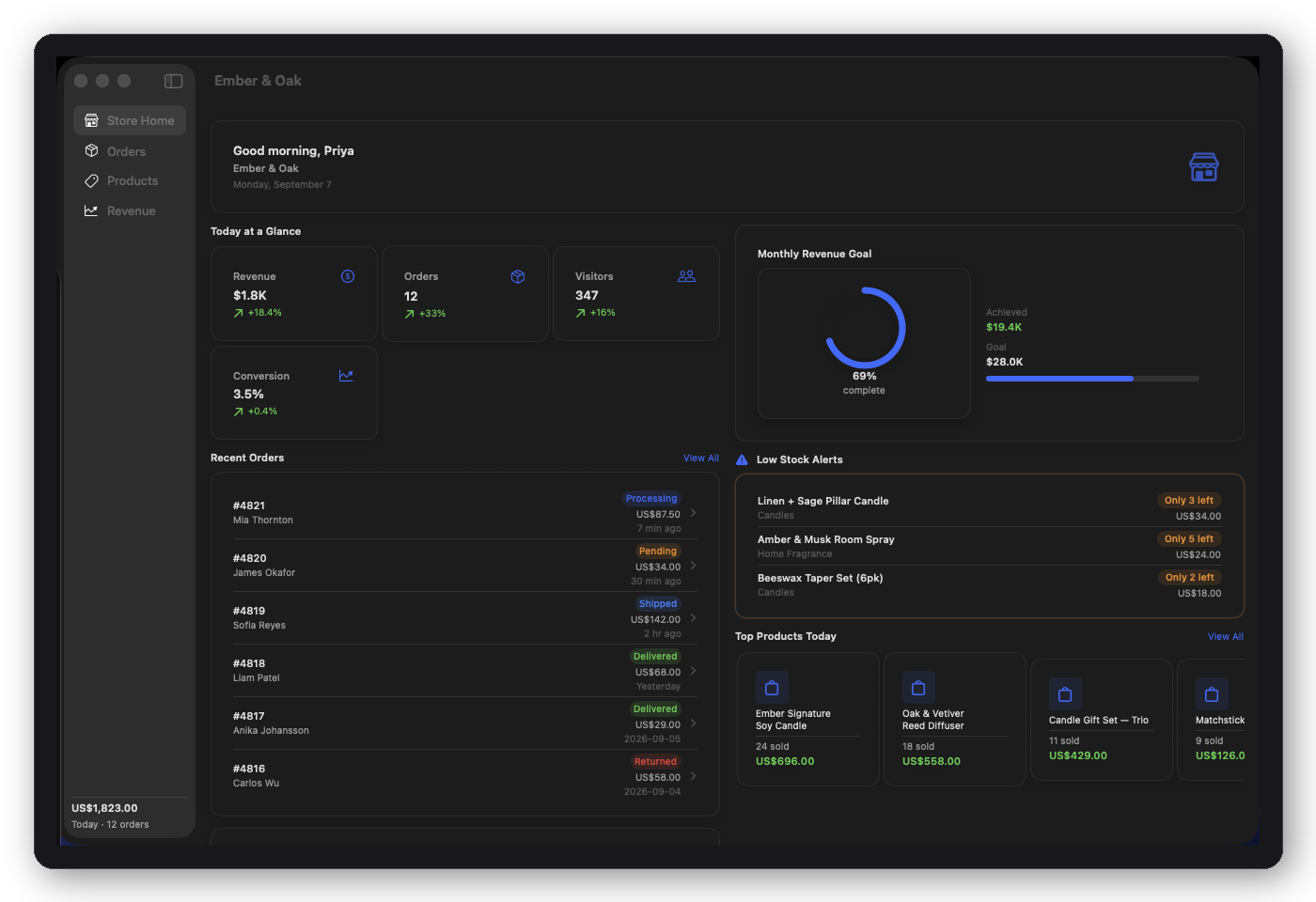Open Products in the sidebar
Viewport: 1316px width, 902px height.
[130, 180]
